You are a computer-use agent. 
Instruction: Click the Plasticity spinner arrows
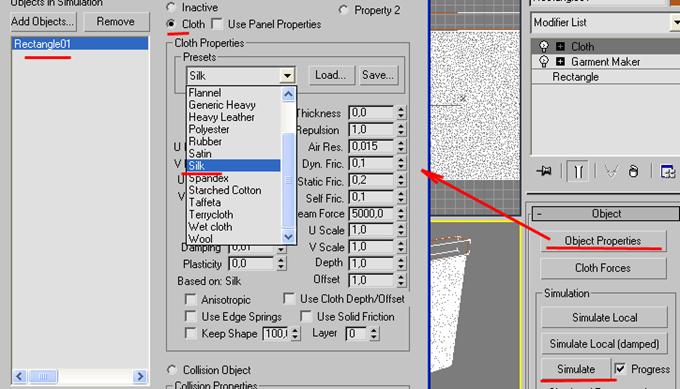(x=281, y=264)
